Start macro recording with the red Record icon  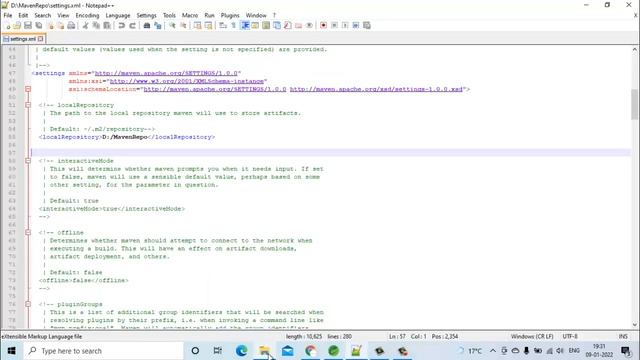(323, 25)
